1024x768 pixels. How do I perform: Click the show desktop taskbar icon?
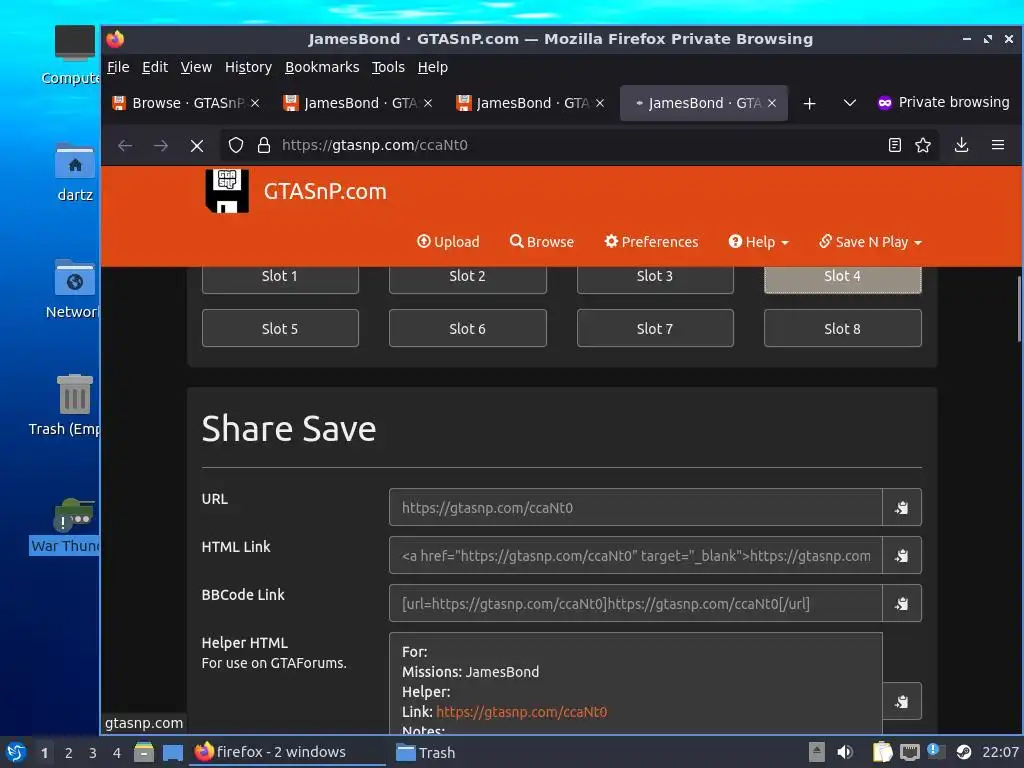(172, 752)
